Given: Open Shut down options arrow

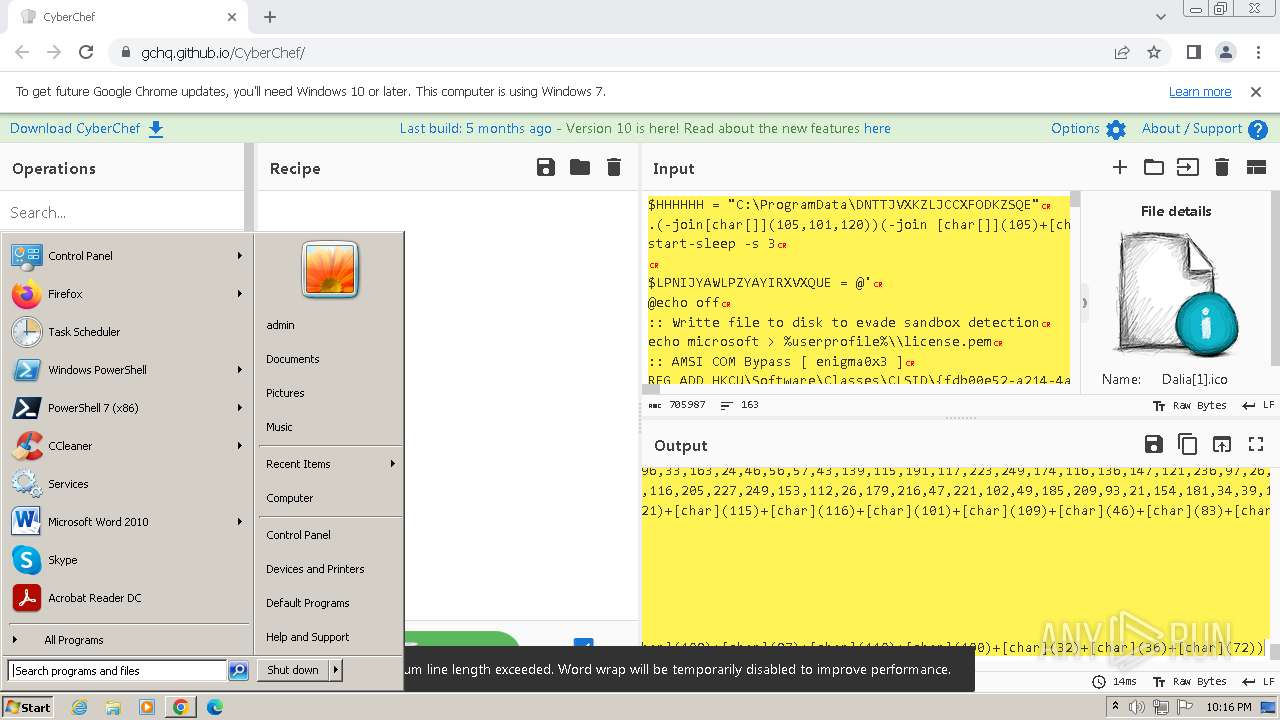Looking at the screenshot, I should pos(336,670).
